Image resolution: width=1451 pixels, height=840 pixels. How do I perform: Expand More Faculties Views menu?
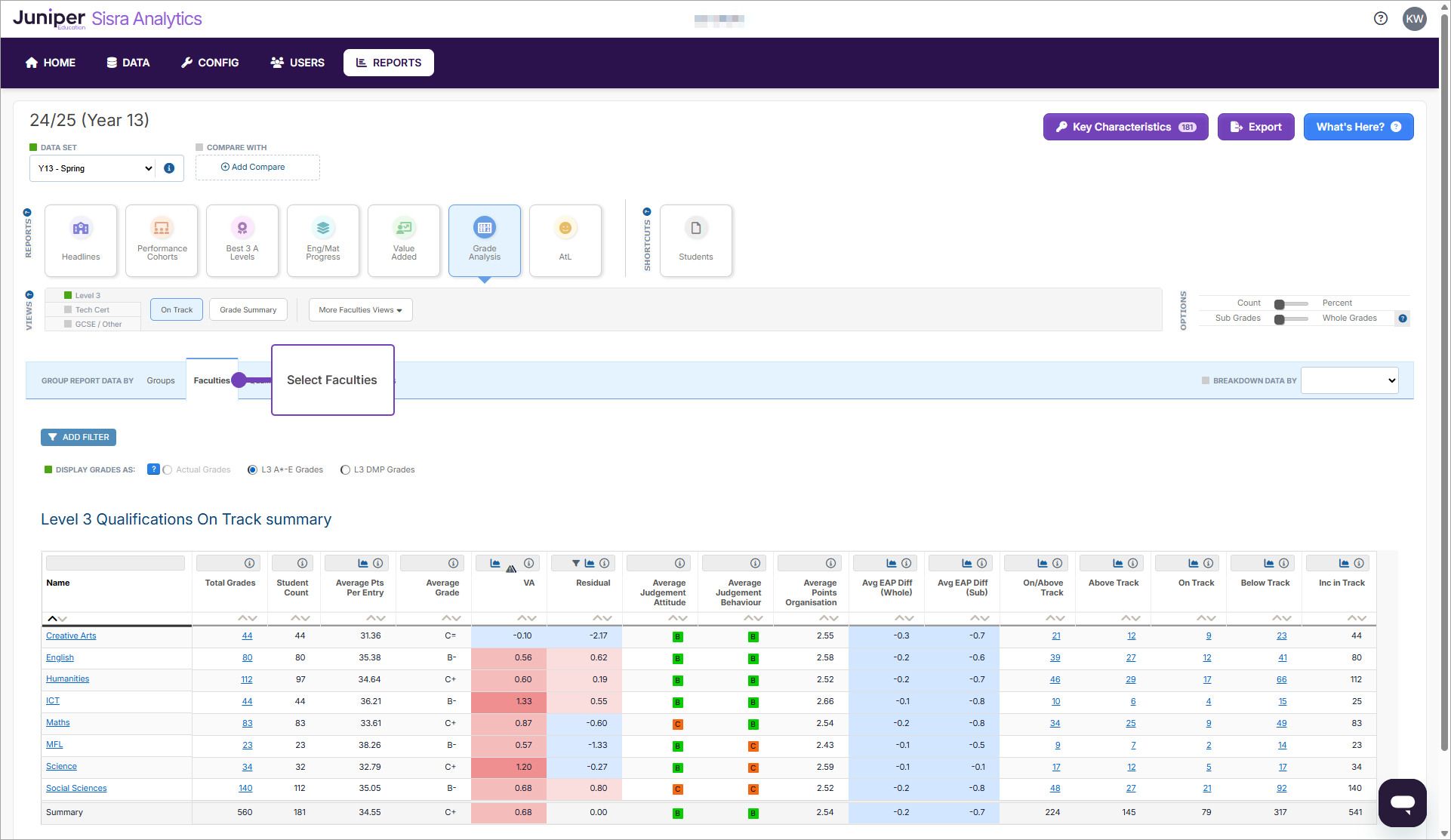point(360,309)
